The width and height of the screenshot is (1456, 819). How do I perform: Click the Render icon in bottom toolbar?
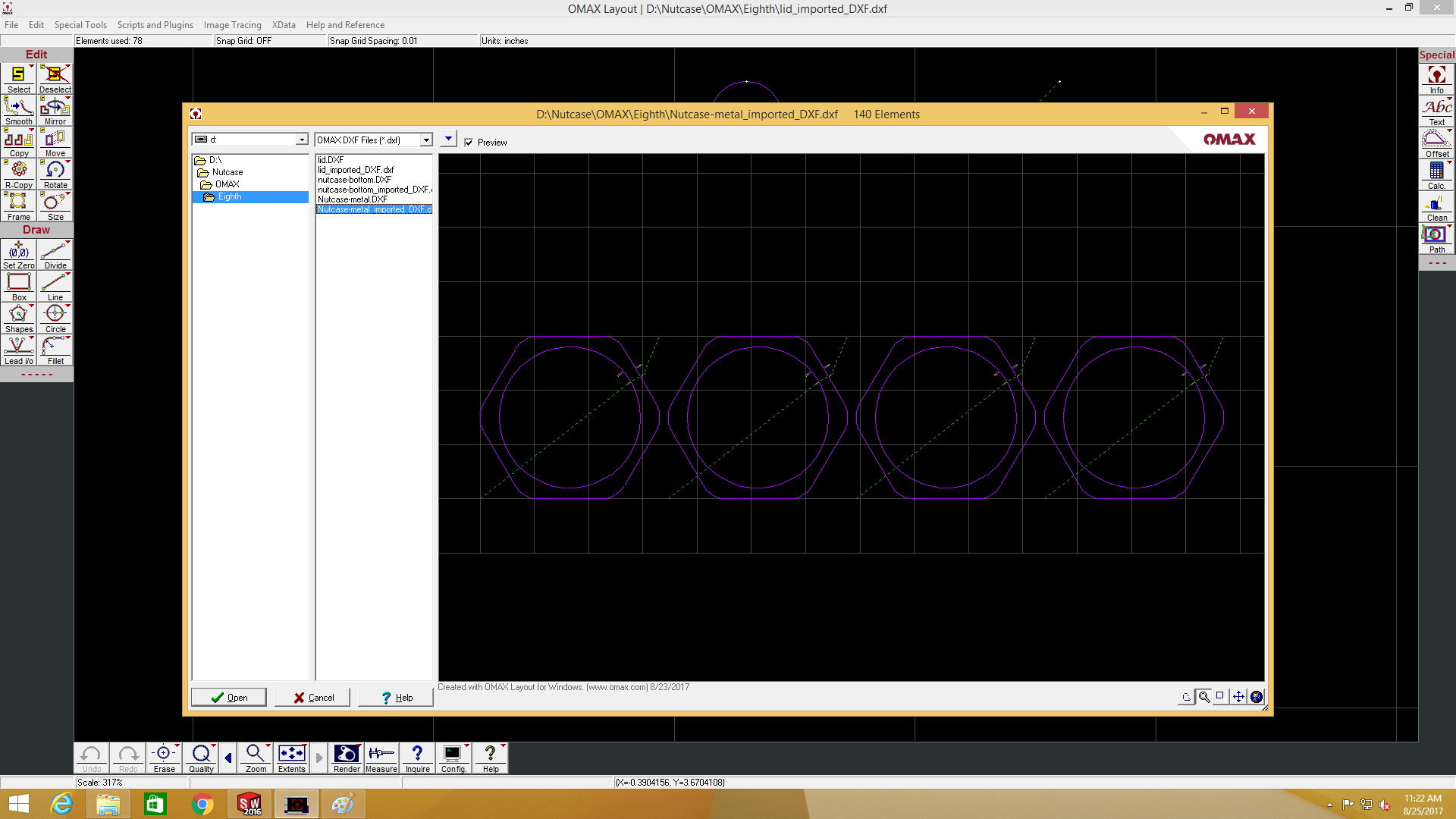tap(347, 758)
